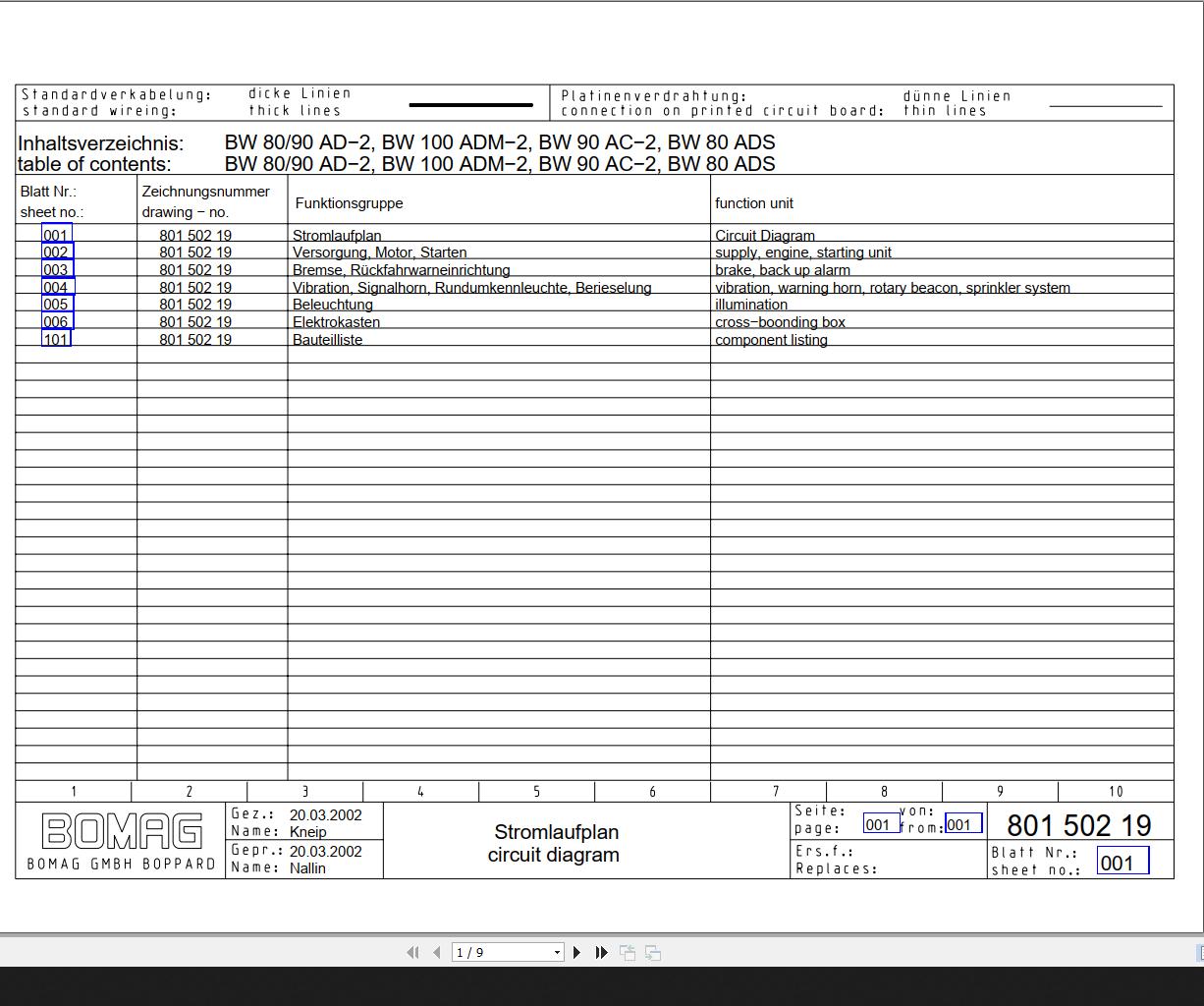Open sheet 101 component listing link
The image size is (1204, 1006).
pos(56,339)
